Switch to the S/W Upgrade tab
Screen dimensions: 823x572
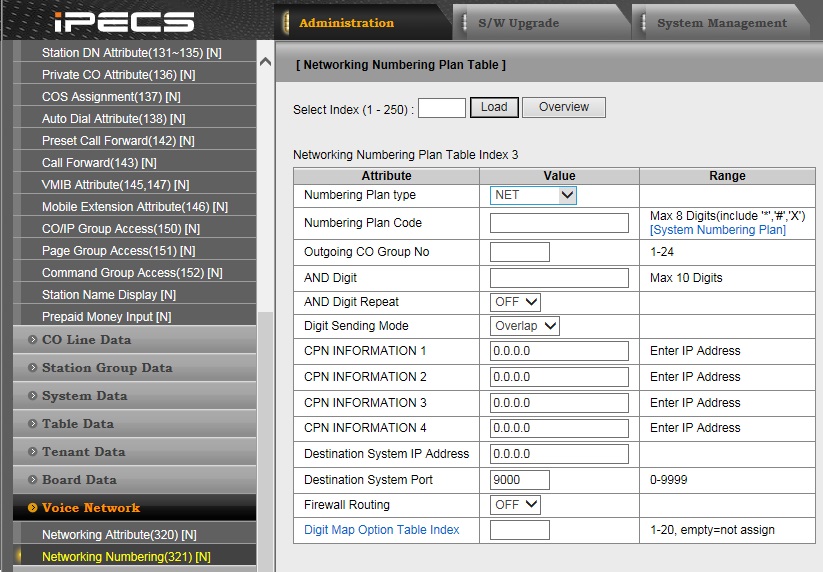(517, 23)
